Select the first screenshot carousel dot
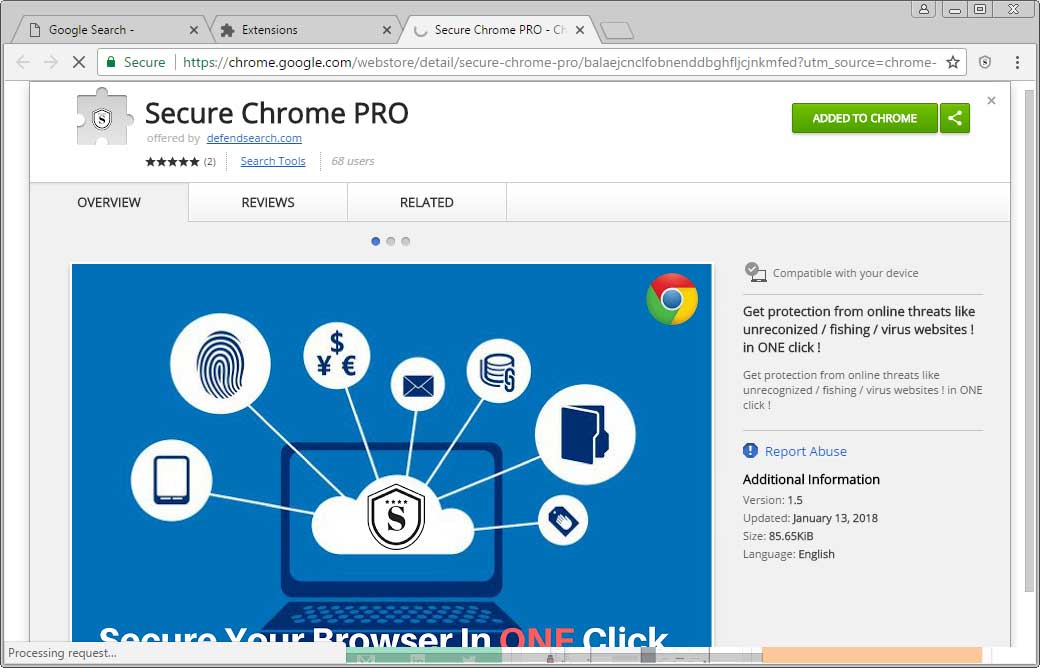 tap(375, 241)
